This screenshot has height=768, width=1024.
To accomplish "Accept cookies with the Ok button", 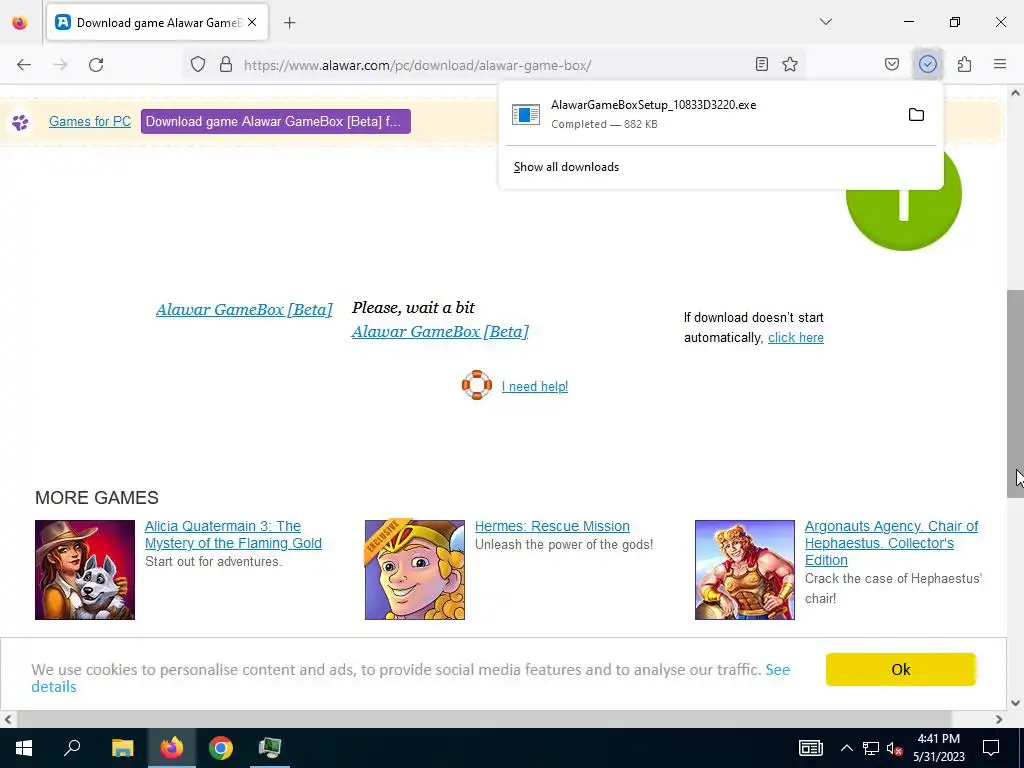I will tap(901, 669).
